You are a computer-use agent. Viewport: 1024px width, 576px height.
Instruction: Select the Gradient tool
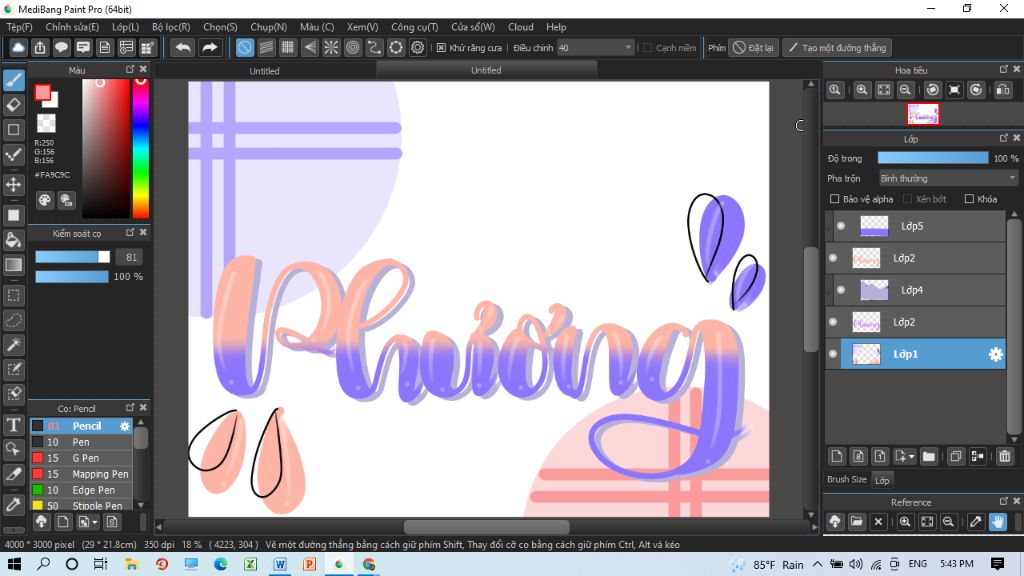(x=14, y=264)
